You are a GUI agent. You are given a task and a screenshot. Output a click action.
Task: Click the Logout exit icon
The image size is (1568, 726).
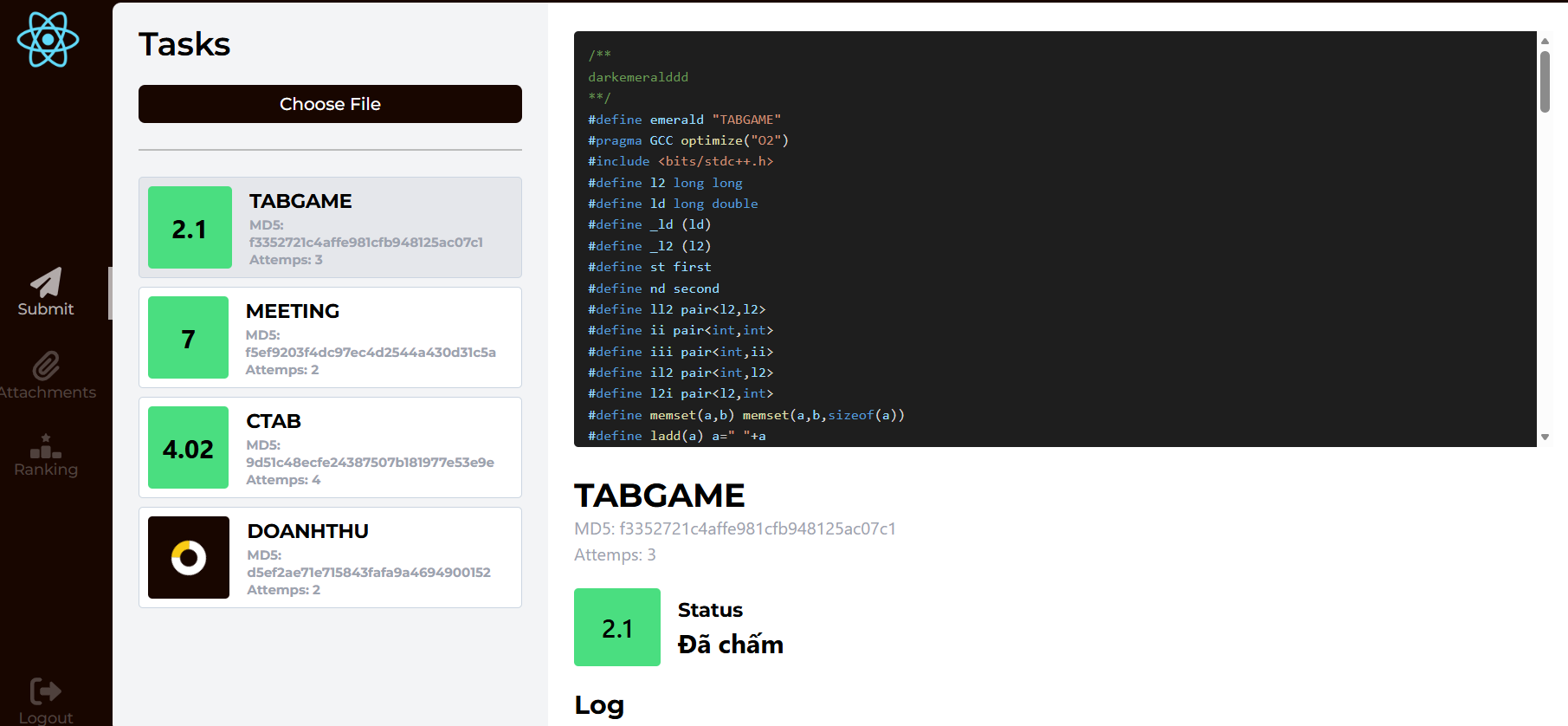[x=46, y=690]
